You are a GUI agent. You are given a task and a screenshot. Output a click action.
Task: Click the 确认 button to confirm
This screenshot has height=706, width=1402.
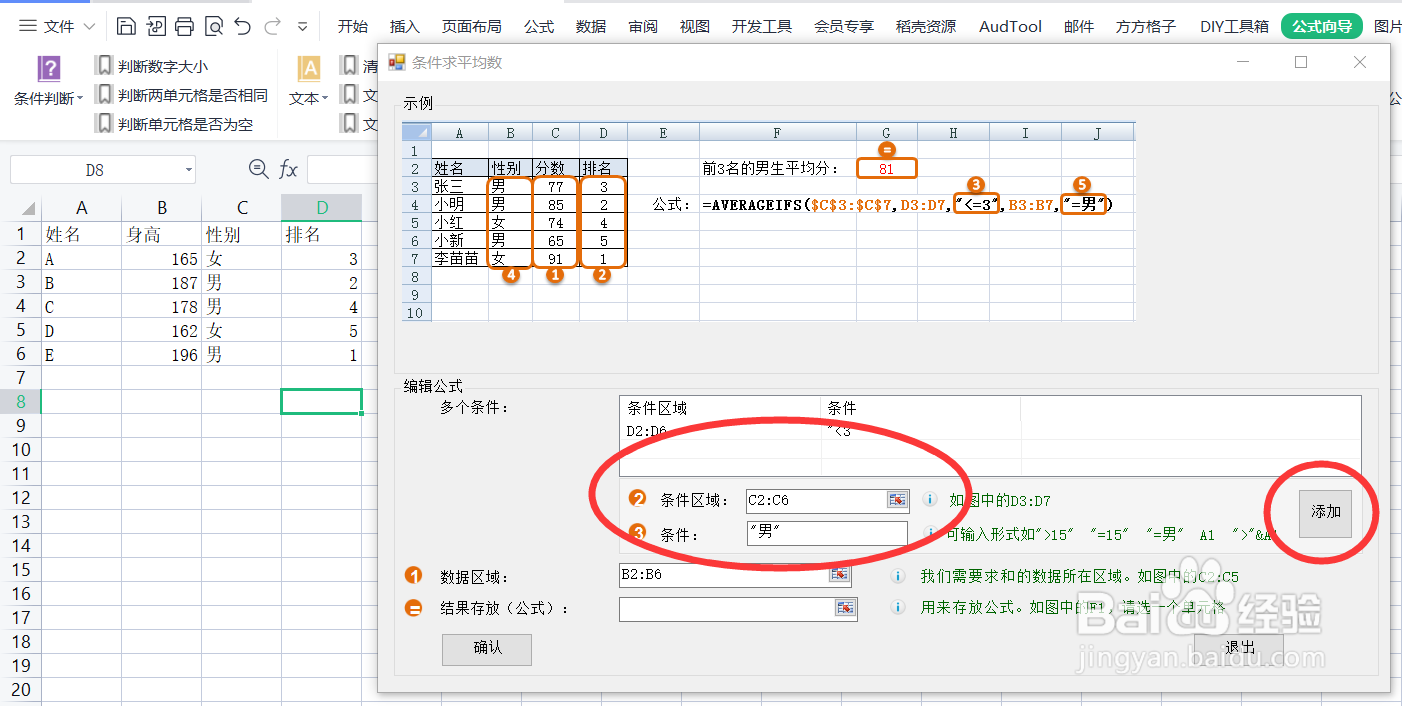[x=486, y=650]
